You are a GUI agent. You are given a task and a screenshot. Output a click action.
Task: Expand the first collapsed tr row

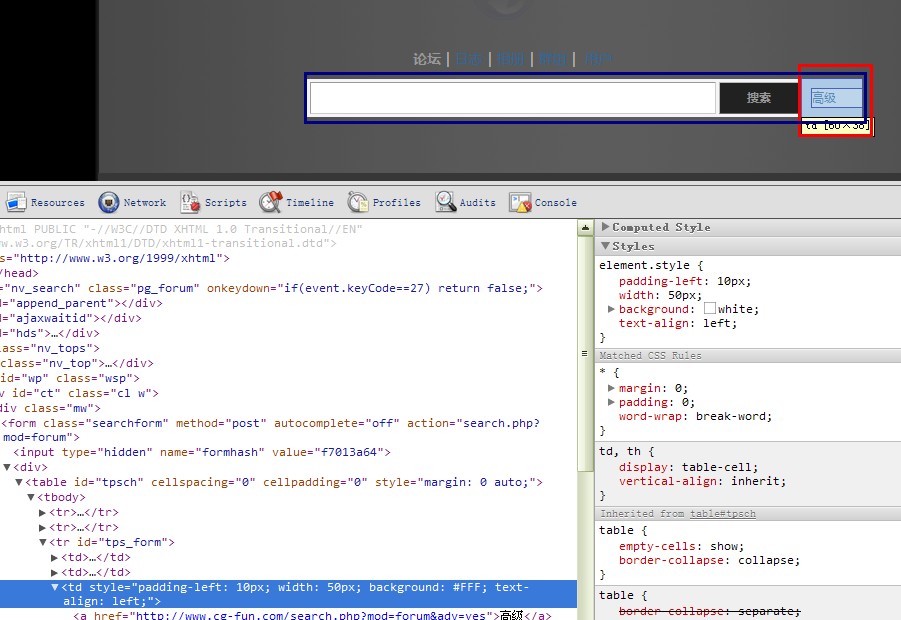pyautogui.click(x=43, y=512)
